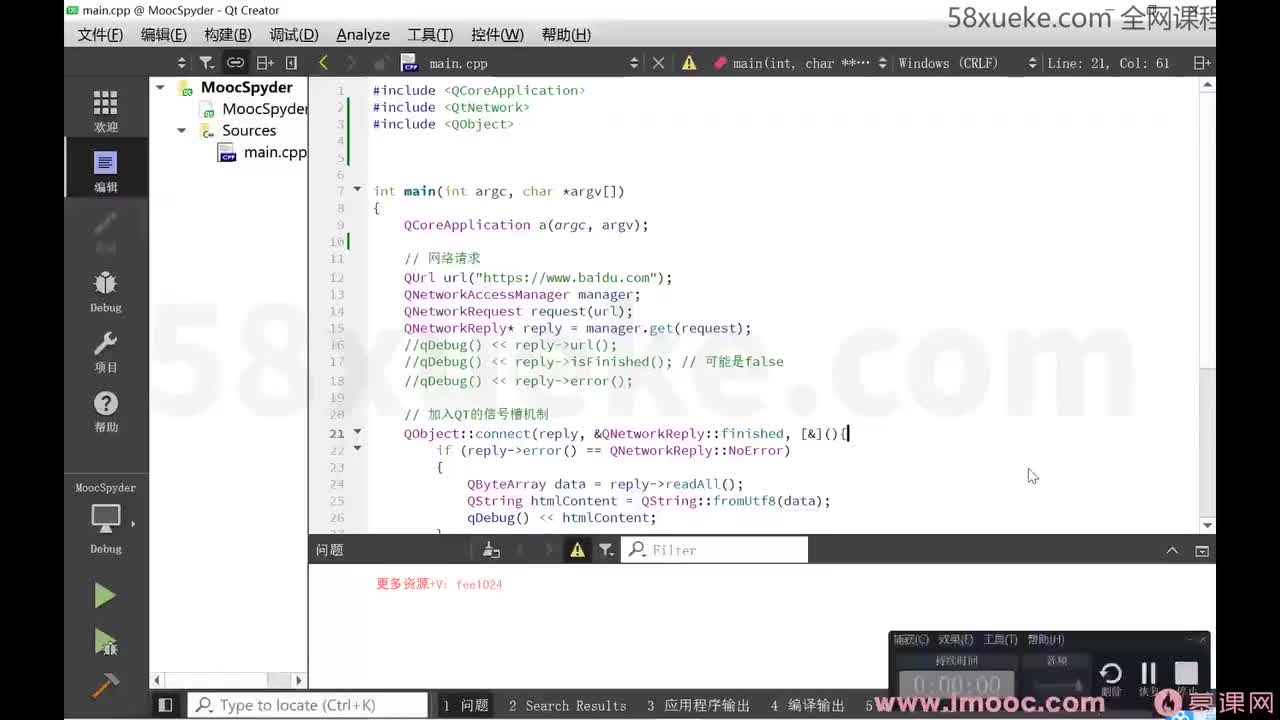Click the editor vertical scrollbar
Viewport: 1280px width, 720px height.
(x=1207, y=306)
